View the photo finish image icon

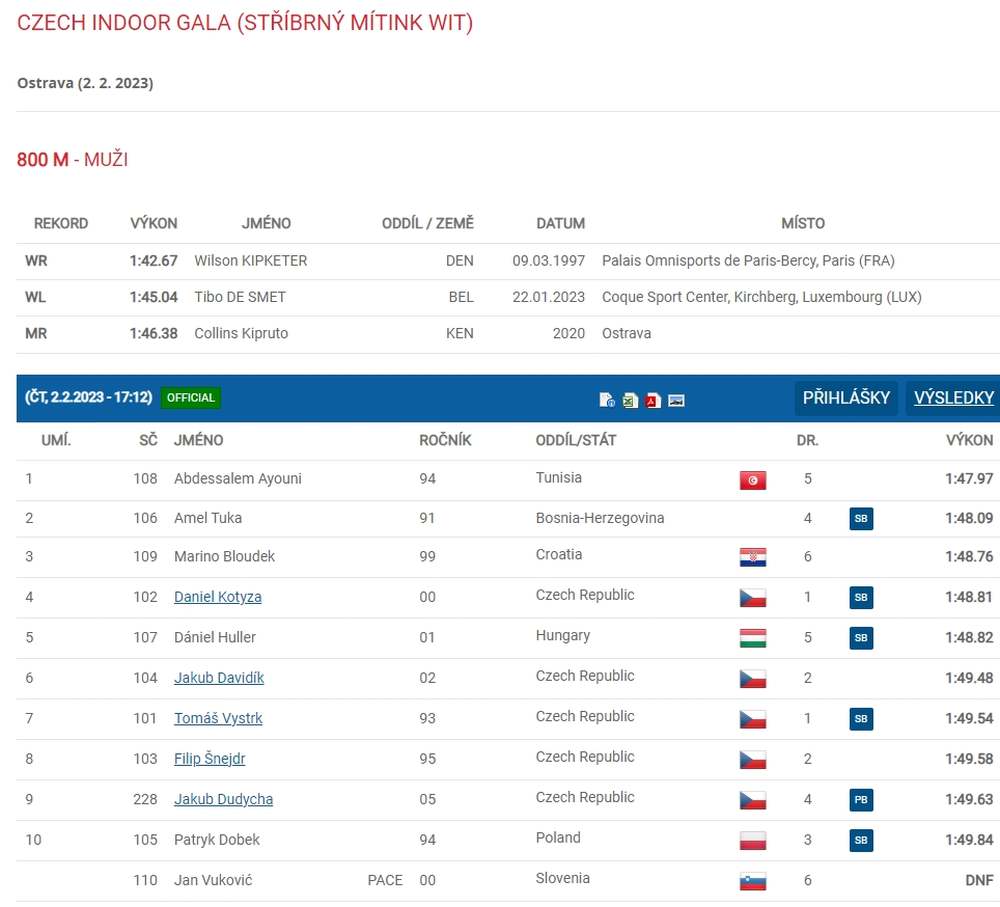tap(676, 400)
